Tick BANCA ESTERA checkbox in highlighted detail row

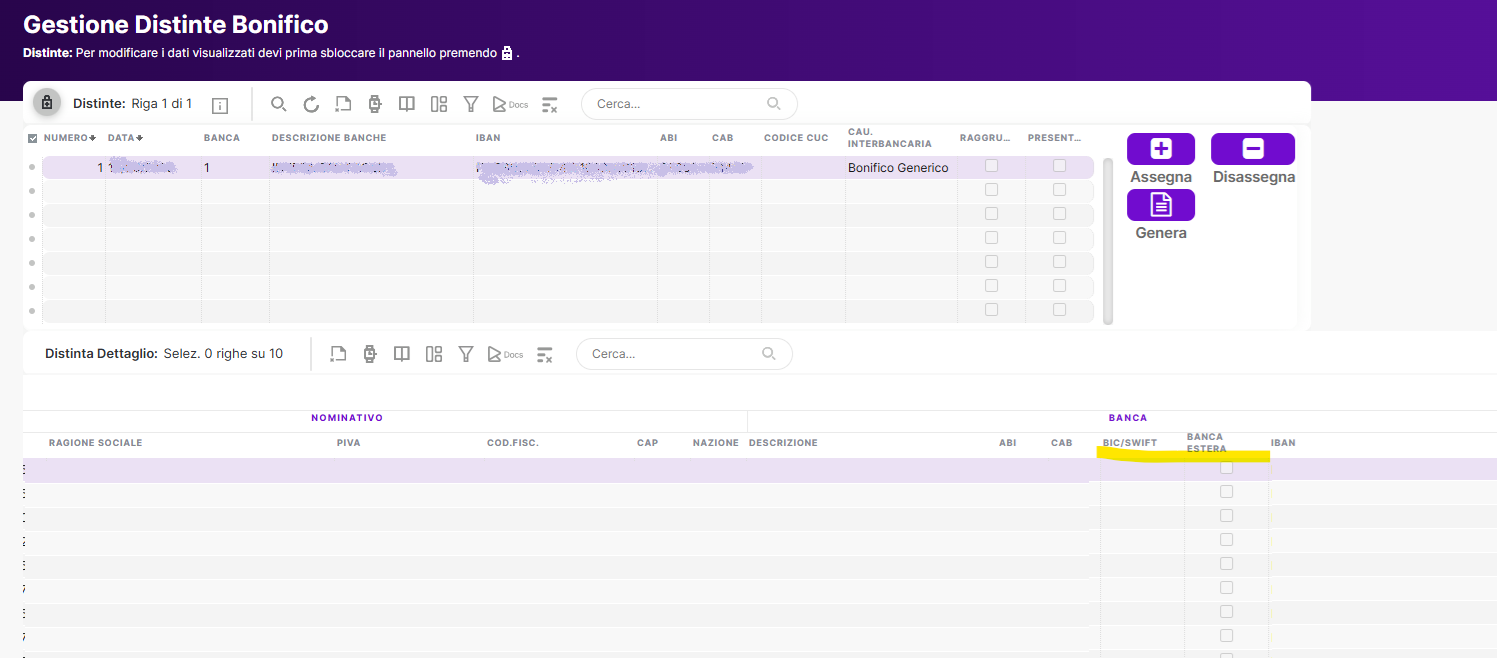(x=1226, y=467)
